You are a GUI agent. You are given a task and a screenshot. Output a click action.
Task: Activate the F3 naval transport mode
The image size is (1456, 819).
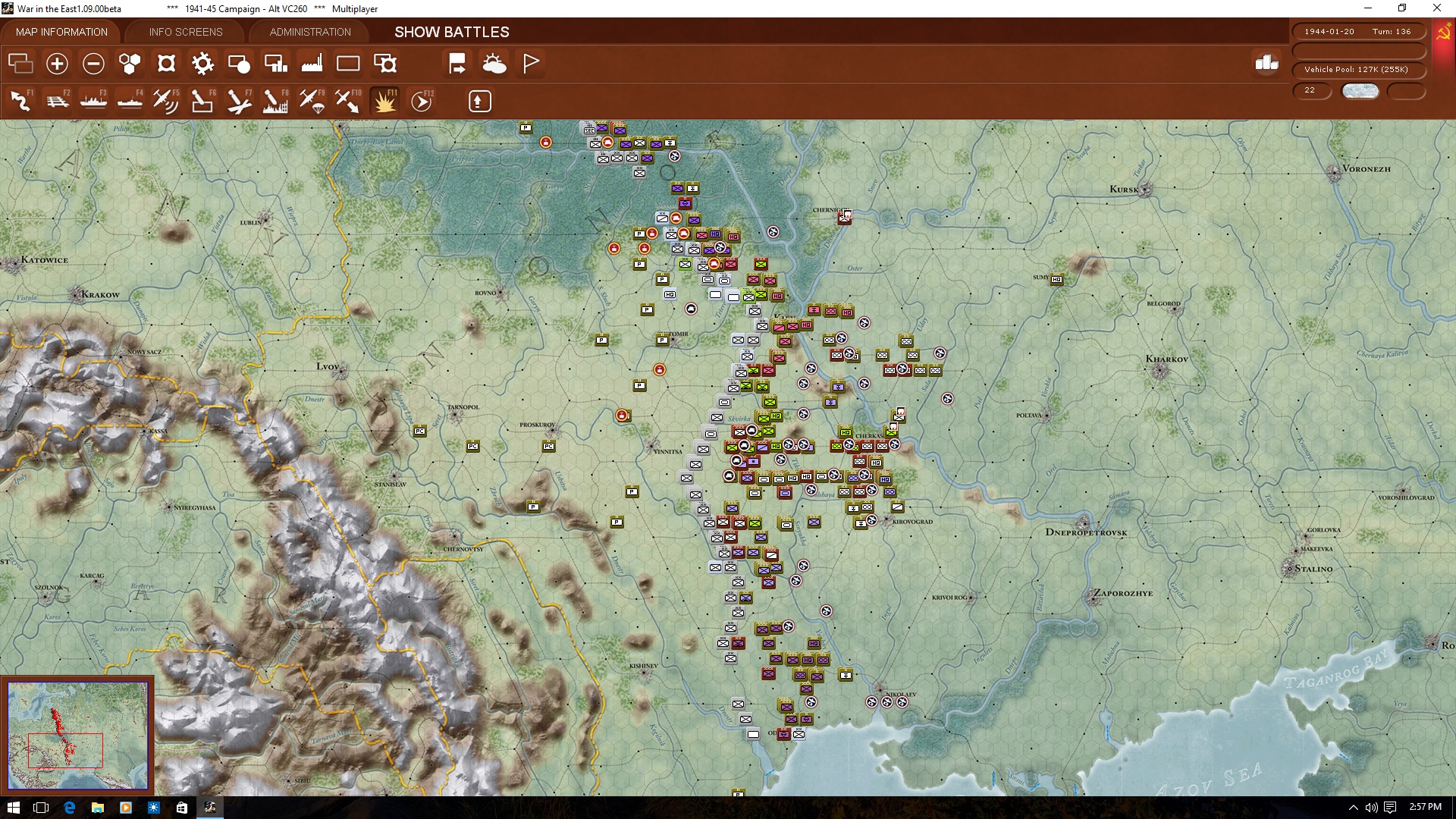tap(93, 100)
